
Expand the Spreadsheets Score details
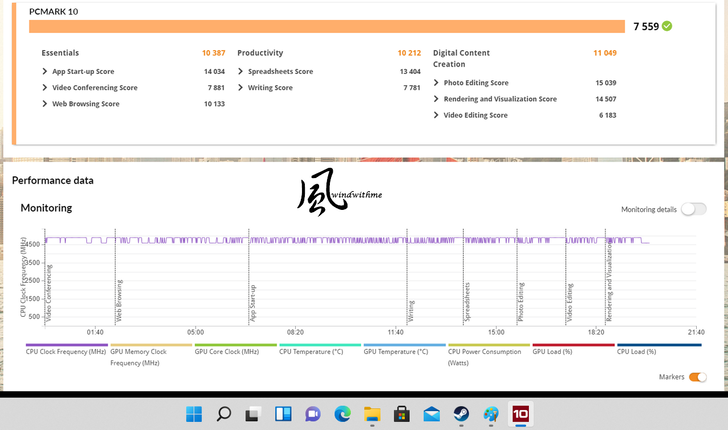(x=241, y=72)
